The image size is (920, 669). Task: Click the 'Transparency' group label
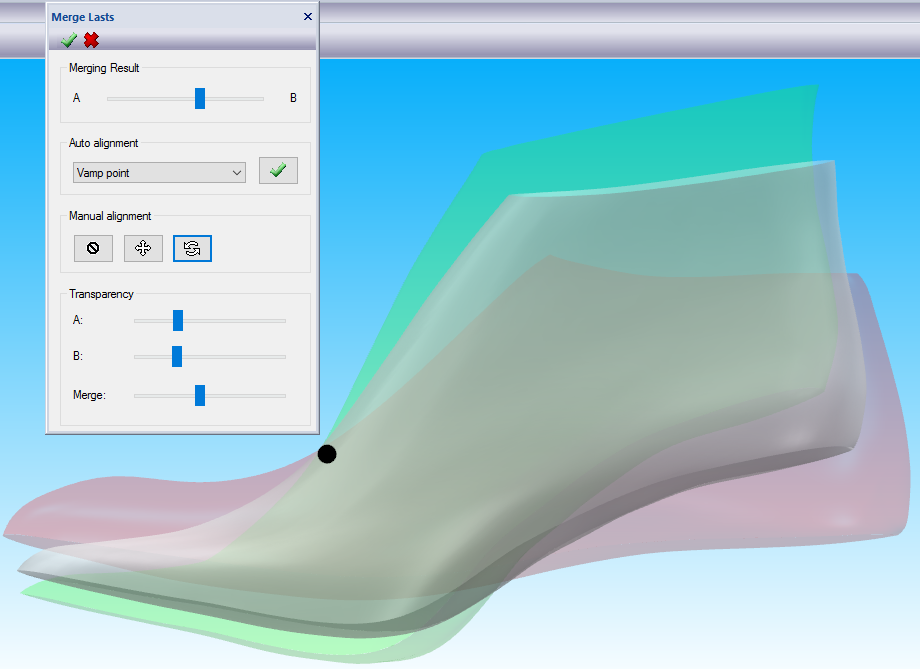[x=101, y=294]
